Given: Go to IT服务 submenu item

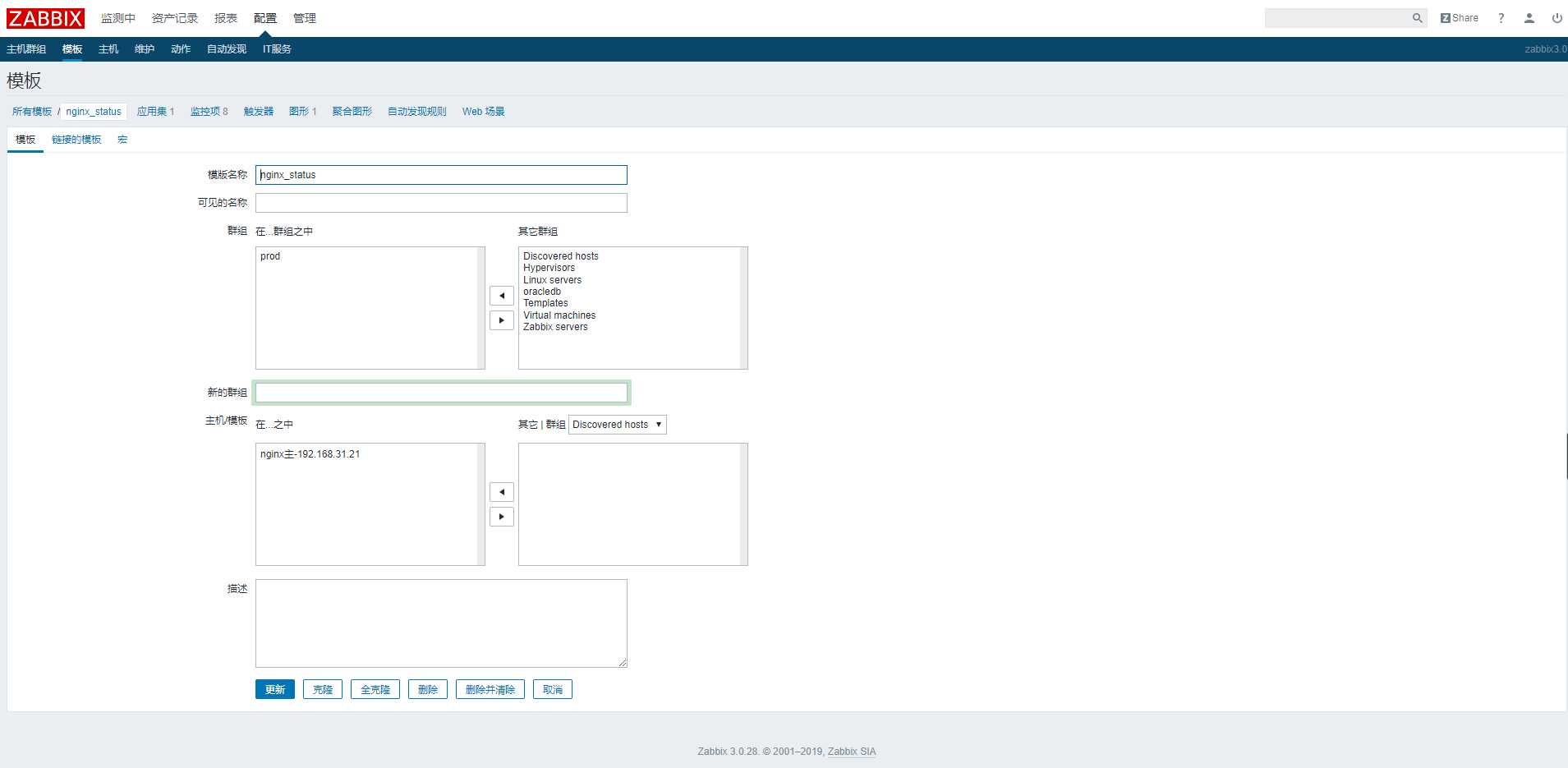Looking at the screenshot, I should 277,49.
